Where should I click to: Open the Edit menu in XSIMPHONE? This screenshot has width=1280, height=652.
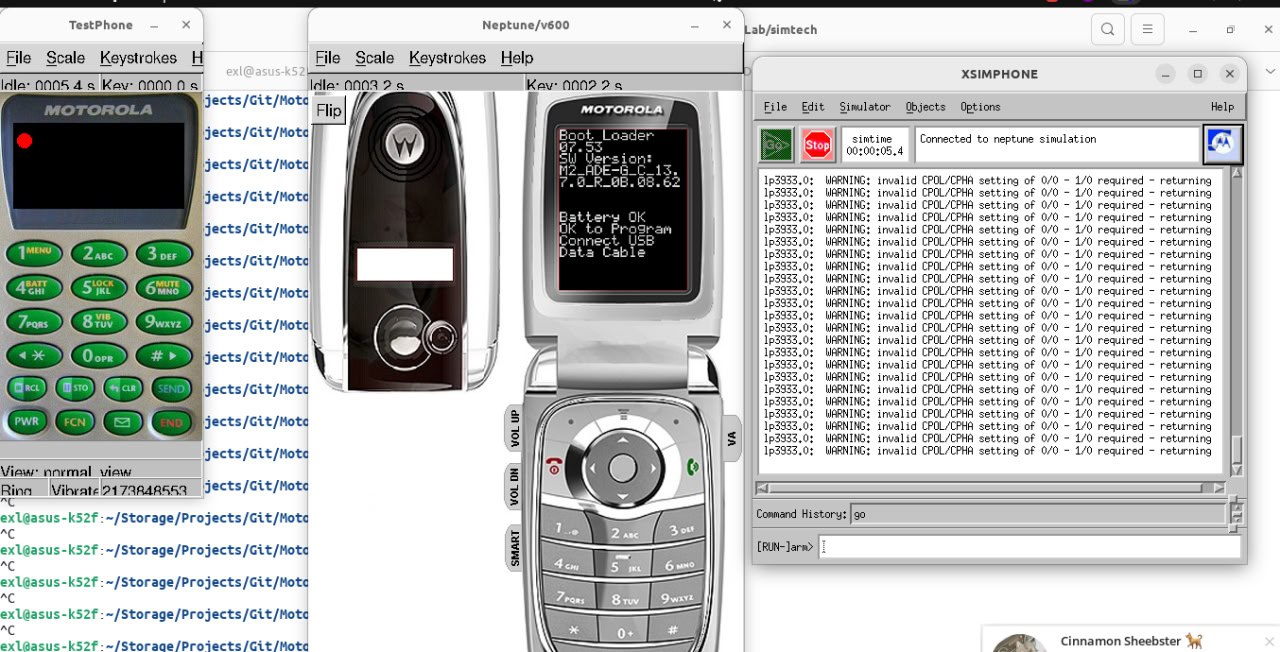[x=813, y=107]
